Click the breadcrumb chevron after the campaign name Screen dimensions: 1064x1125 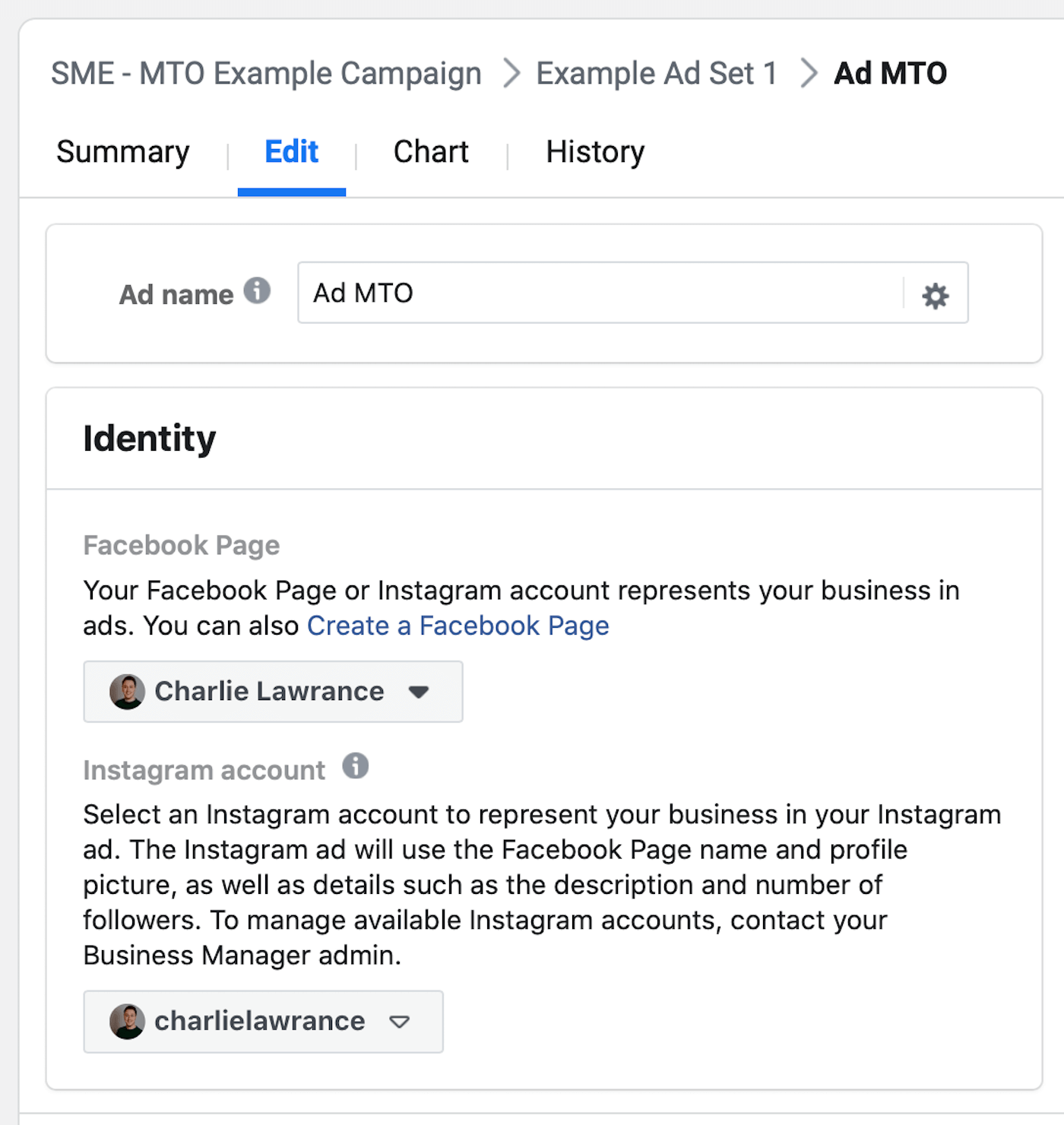pos(511,73)
